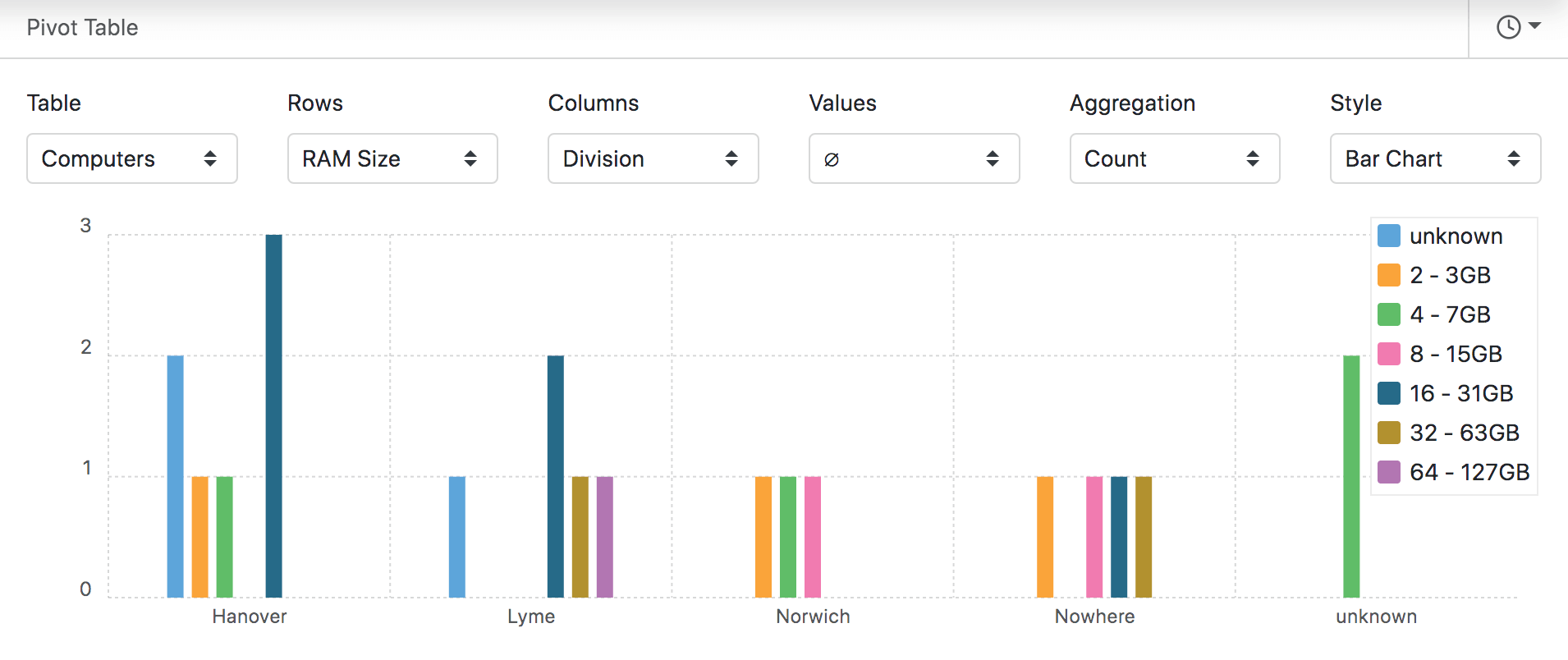The height and width of the screenshot is (660, 1568).
Task: Change the Aggregation dropdown from Count
Action: (x=1174, y=158)
